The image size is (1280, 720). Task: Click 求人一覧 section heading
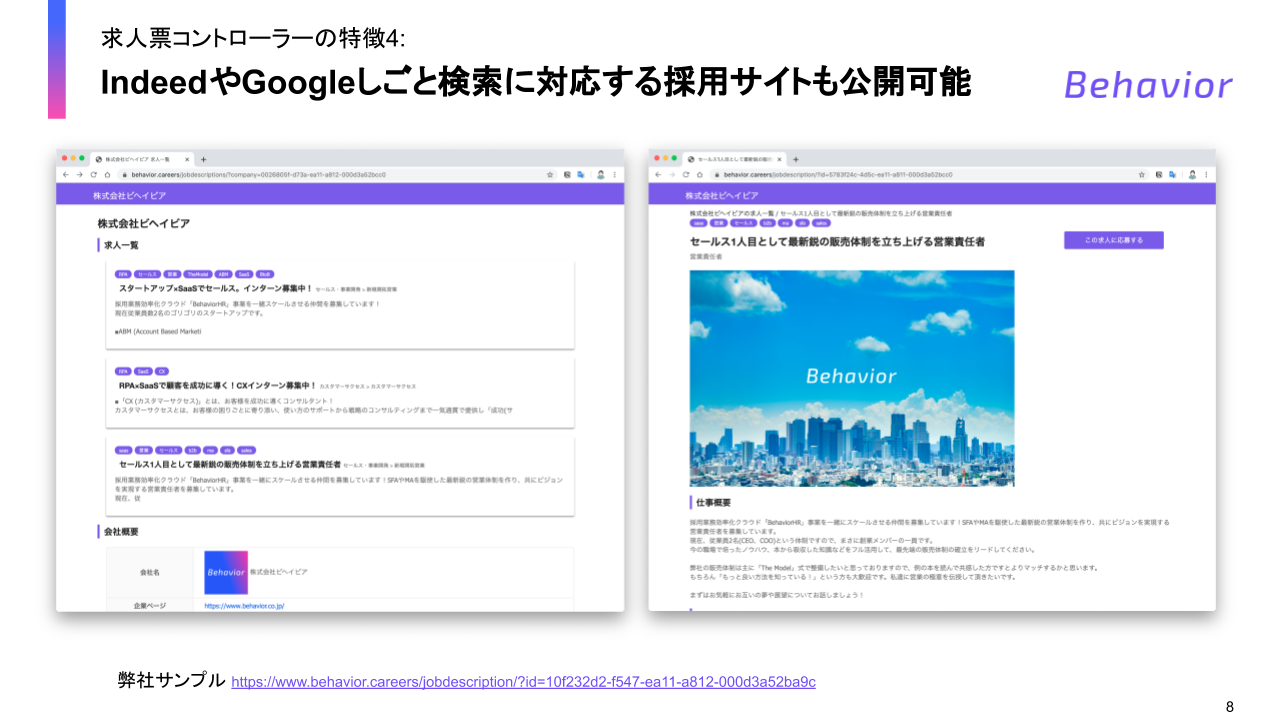[x=121, y=245]
